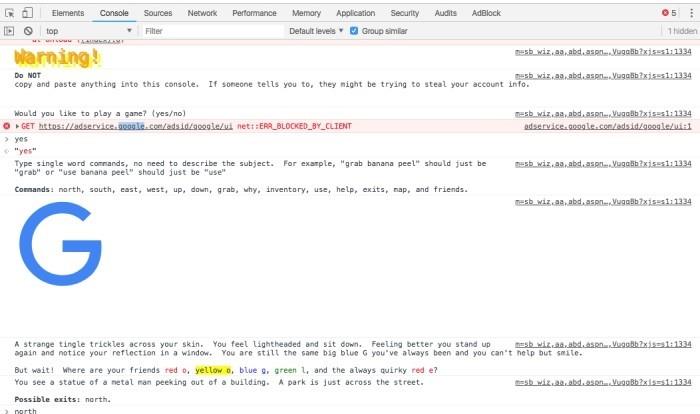
Task: Click the typed yes input entry
Action: [21, 139]
